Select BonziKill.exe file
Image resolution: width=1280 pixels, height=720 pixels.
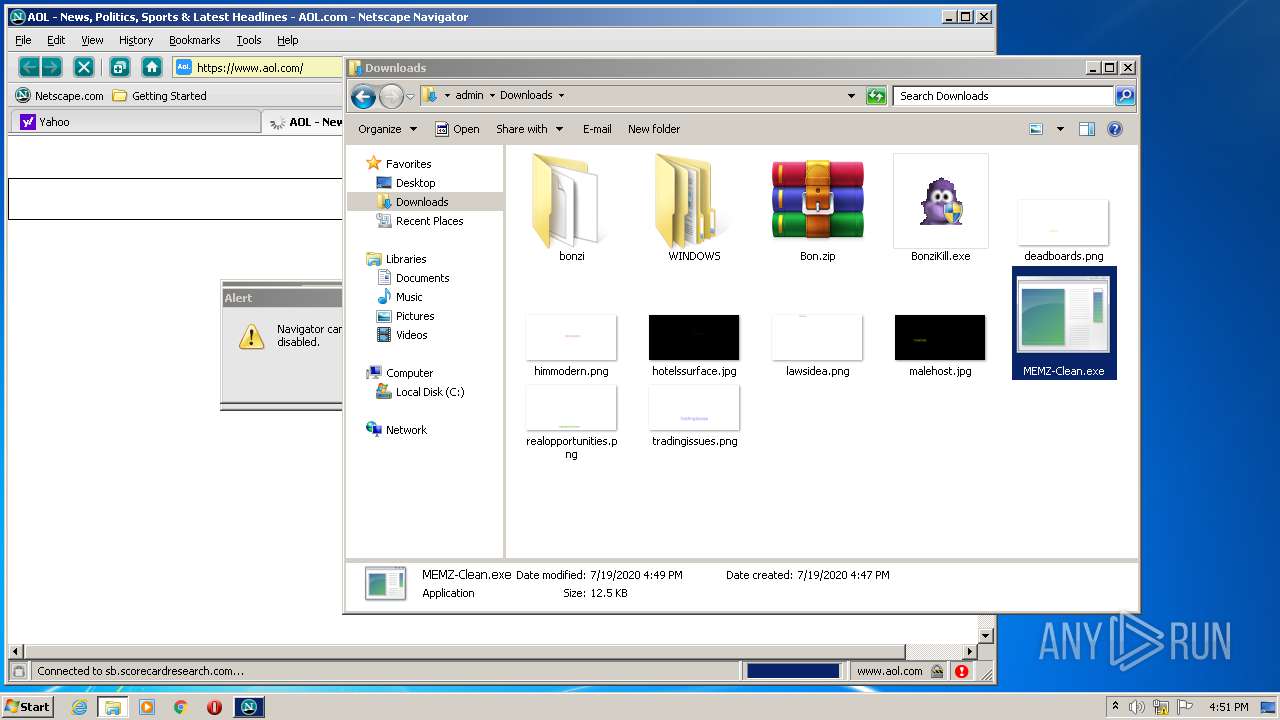point(940,209)
